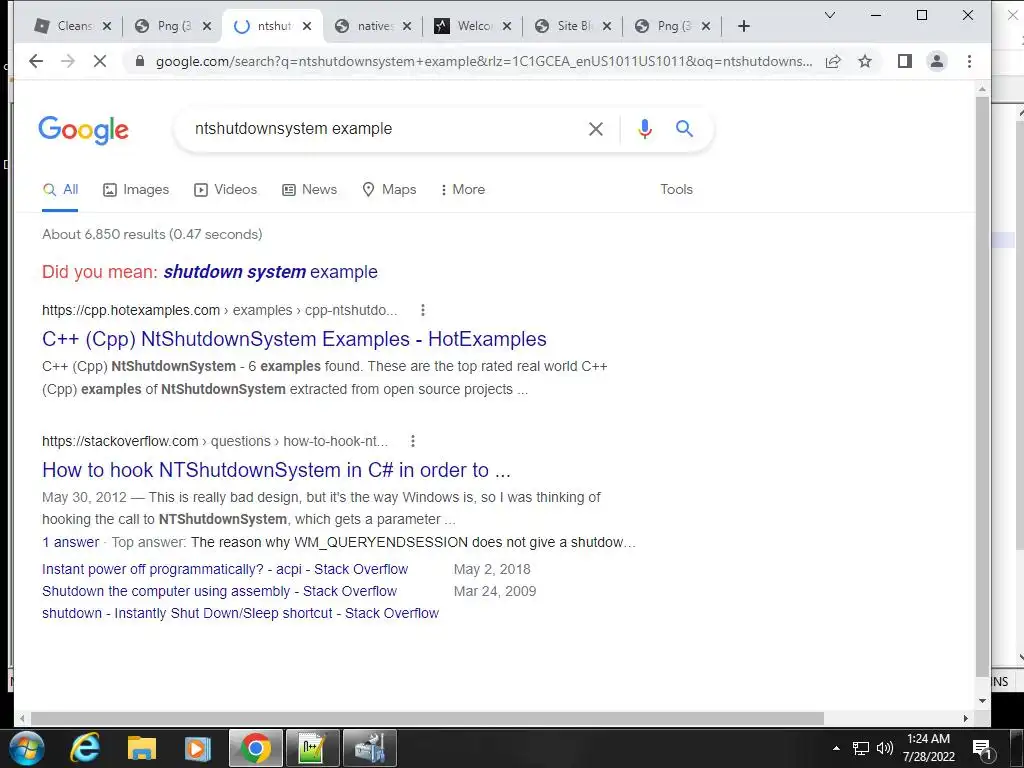Open File Explorer from taskbar
This screenshot has width=1024, height=768.
coord(142,748)
